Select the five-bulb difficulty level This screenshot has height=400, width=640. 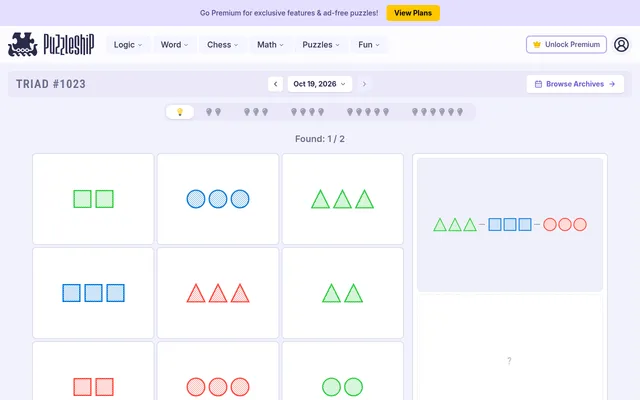[x=368, y=112]
